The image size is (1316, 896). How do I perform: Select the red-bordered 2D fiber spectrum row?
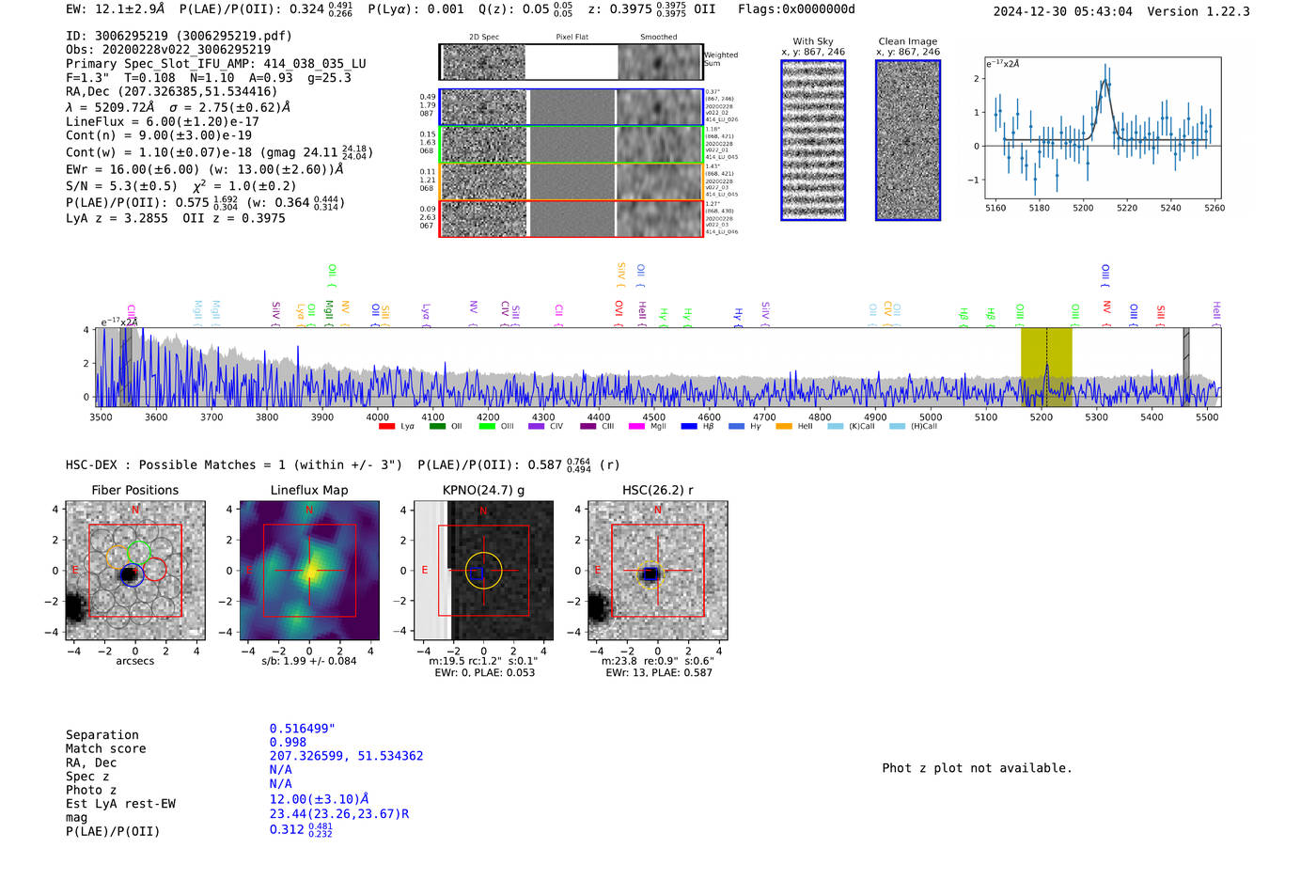(572, 218)
